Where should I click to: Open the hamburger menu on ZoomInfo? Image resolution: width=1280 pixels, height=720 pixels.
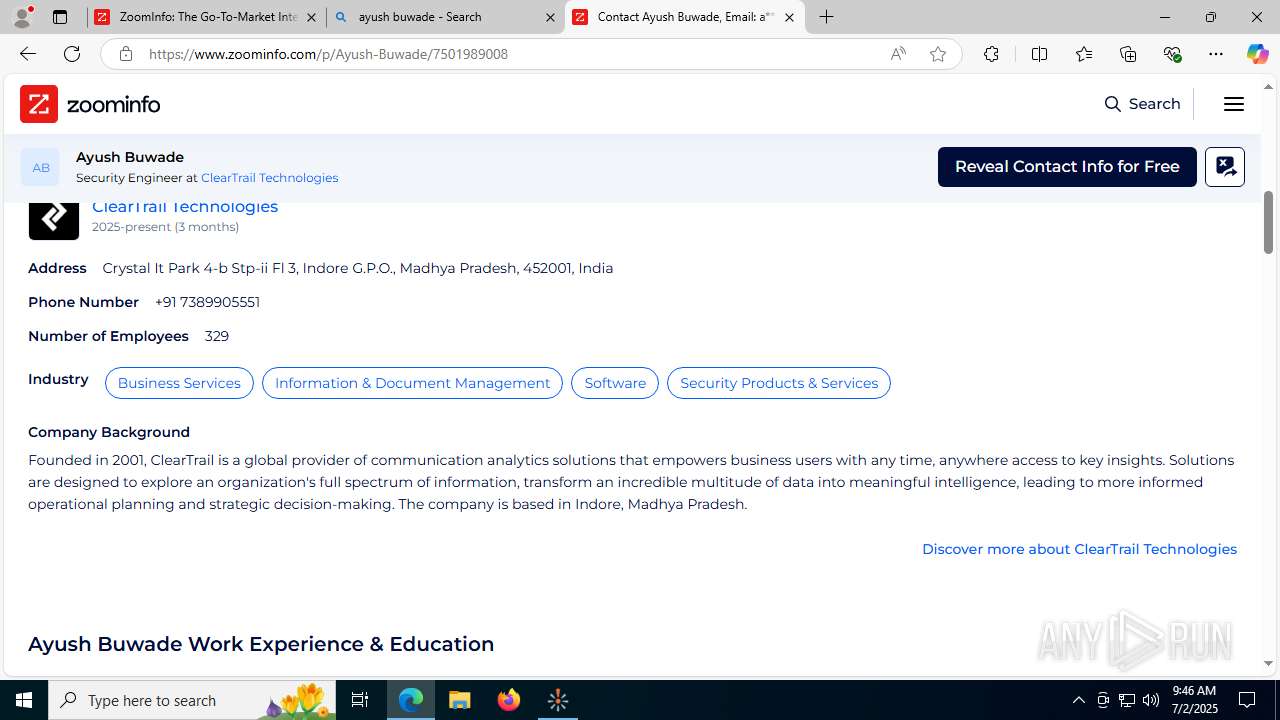1233,104
